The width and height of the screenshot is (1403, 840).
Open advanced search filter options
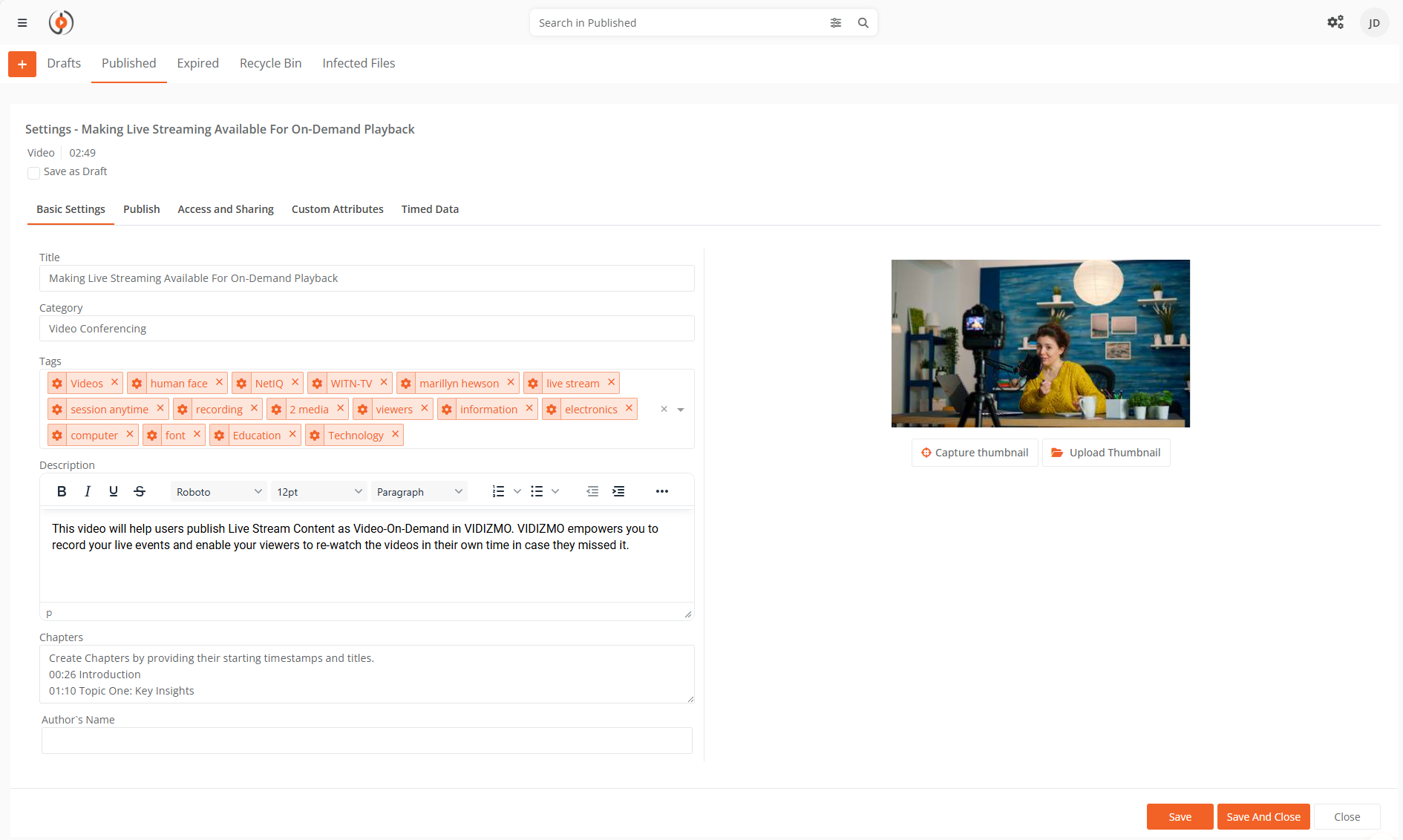[836, 23]
